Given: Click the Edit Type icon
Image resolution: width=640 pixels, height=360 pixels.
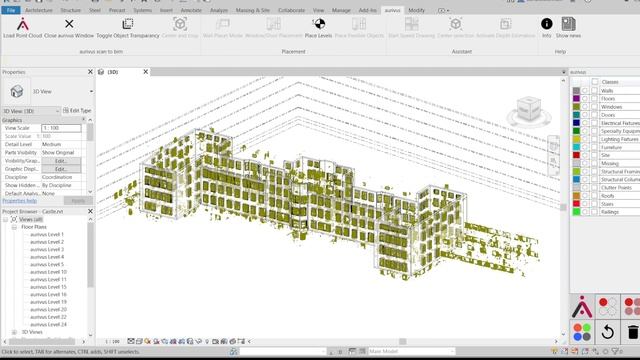Looking at the screenshot, I should click(x=66, y=111).
